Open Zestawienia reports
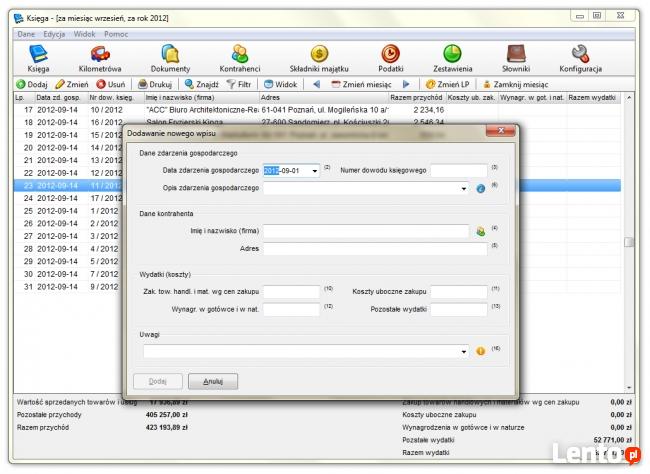650x474 pixels. [x=452, y=58]
